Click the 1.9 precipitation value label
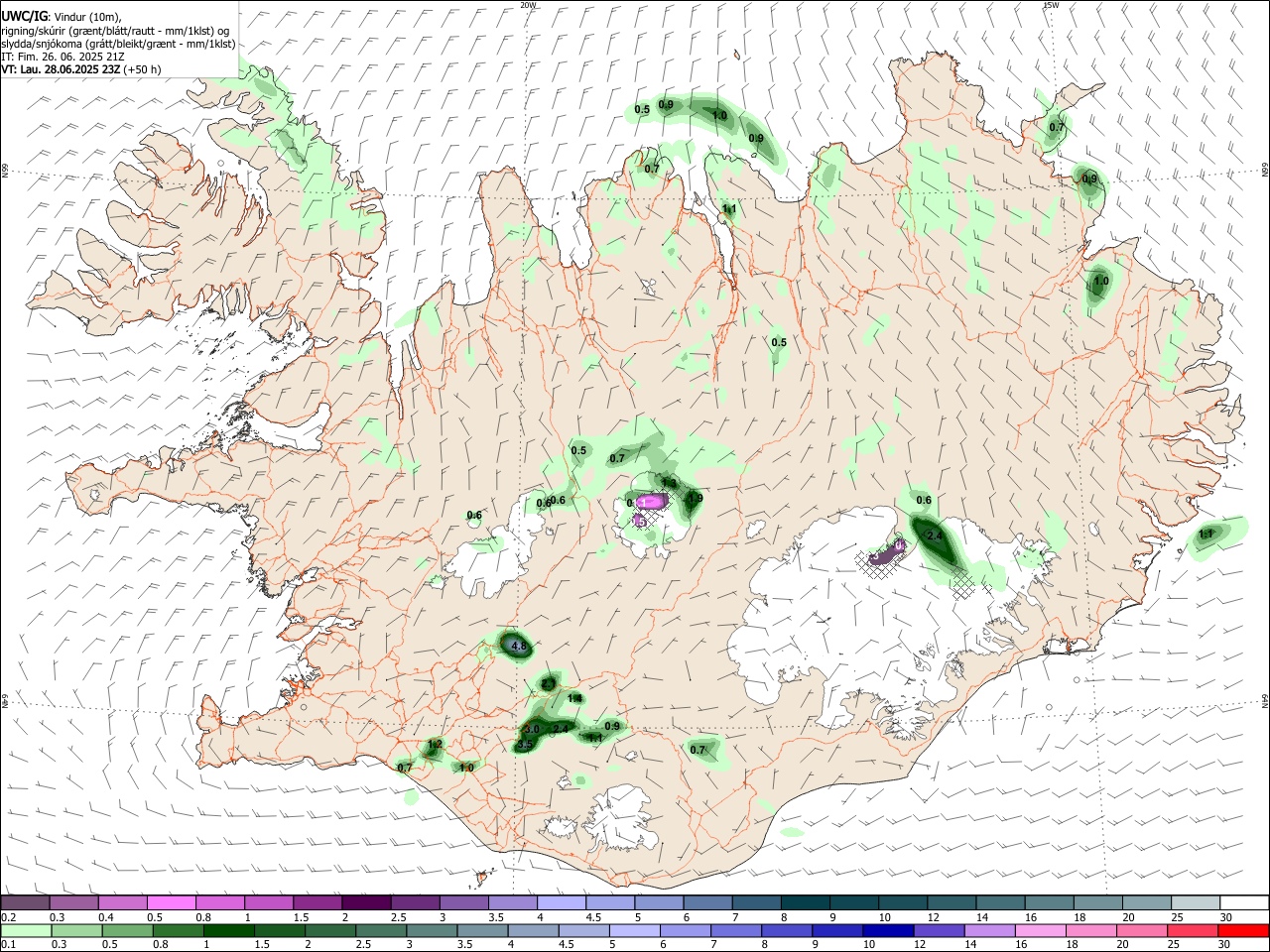Viewport: 1270px width, 952px height. pos(695,499)
